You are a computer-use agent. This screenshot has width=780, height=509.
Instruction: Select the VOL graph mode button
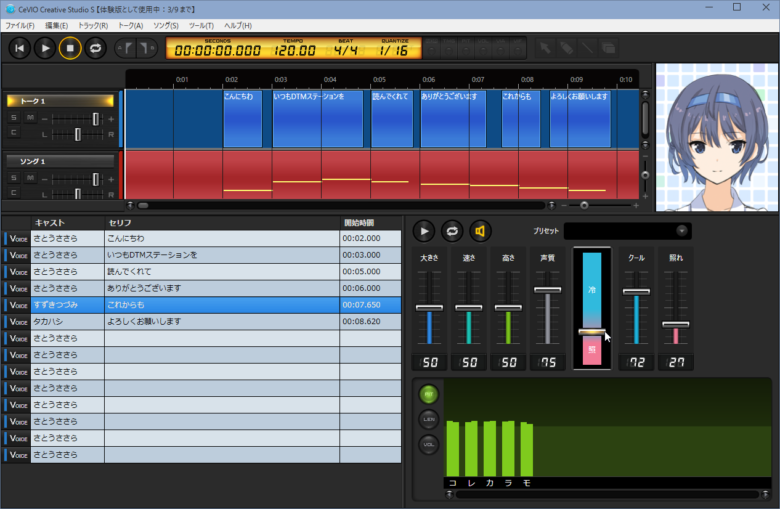(429, 444)
